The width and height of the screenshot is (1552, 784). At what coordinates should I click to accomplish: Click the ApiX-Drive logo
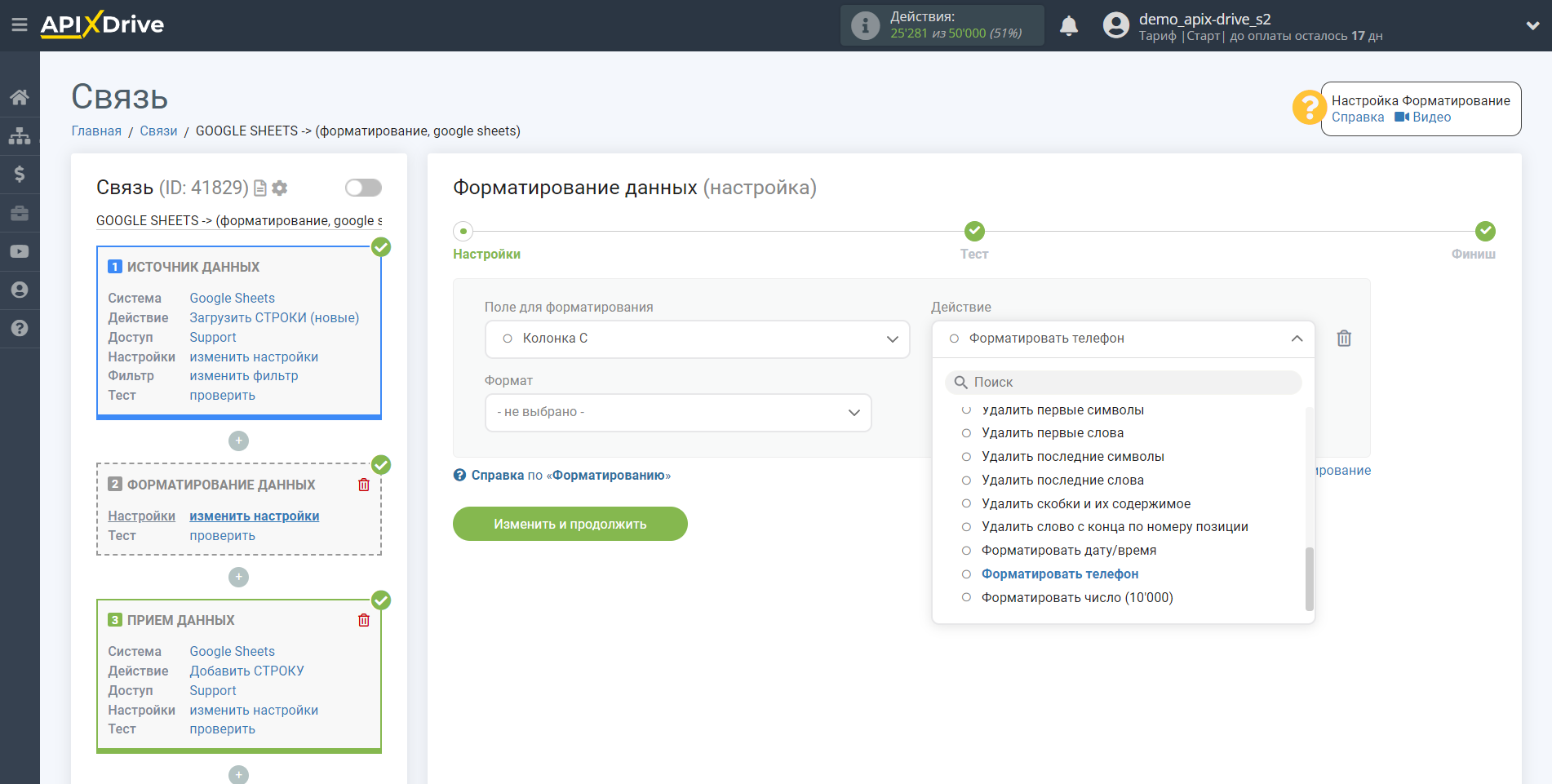coord(102,24)
